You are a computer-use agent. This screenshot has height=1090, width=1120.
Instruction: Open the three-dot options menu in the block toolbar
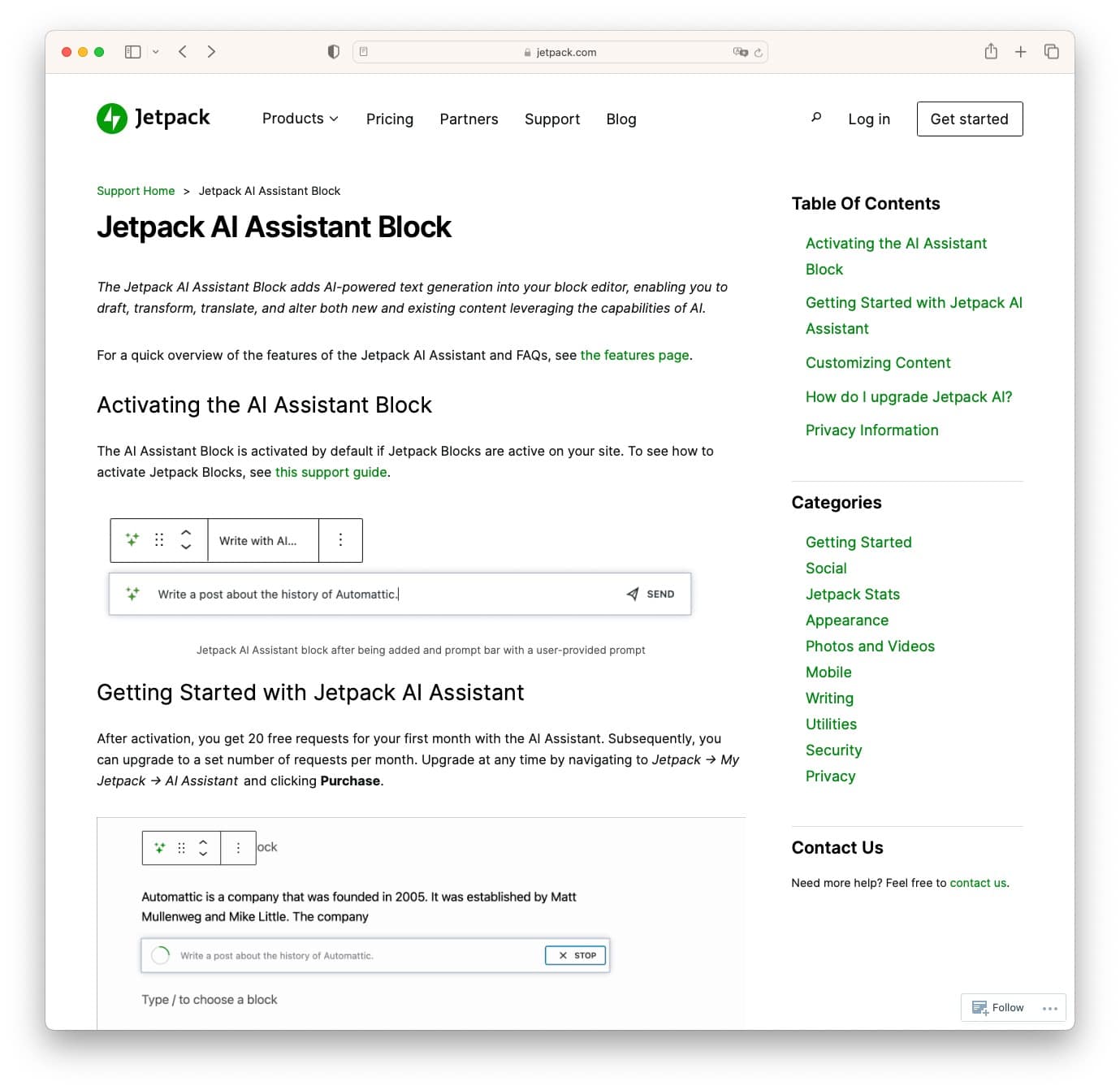(340, 539)
